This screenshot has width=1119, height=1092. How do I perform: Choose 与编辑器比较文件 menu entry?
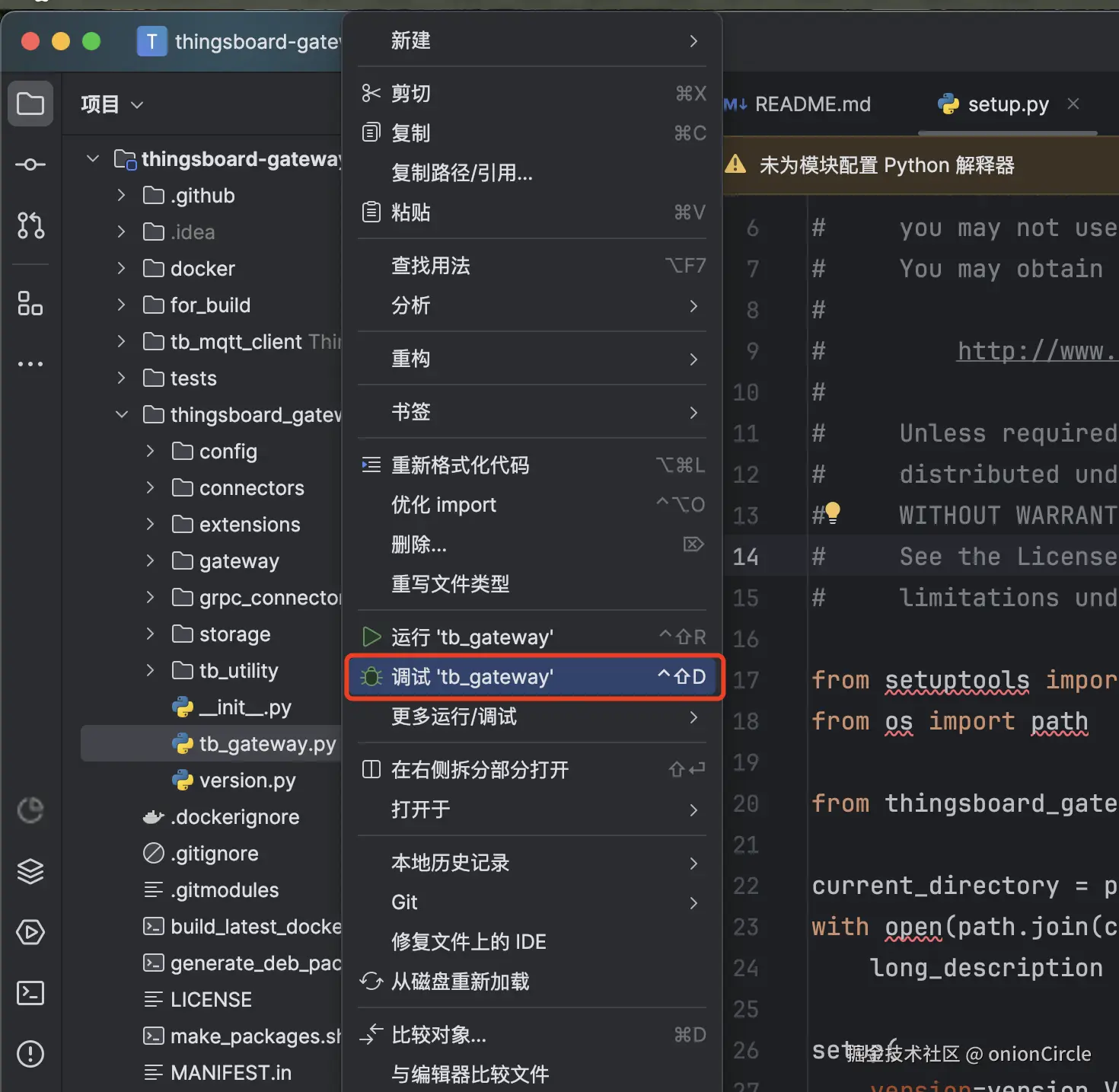tap(532, 1074)
